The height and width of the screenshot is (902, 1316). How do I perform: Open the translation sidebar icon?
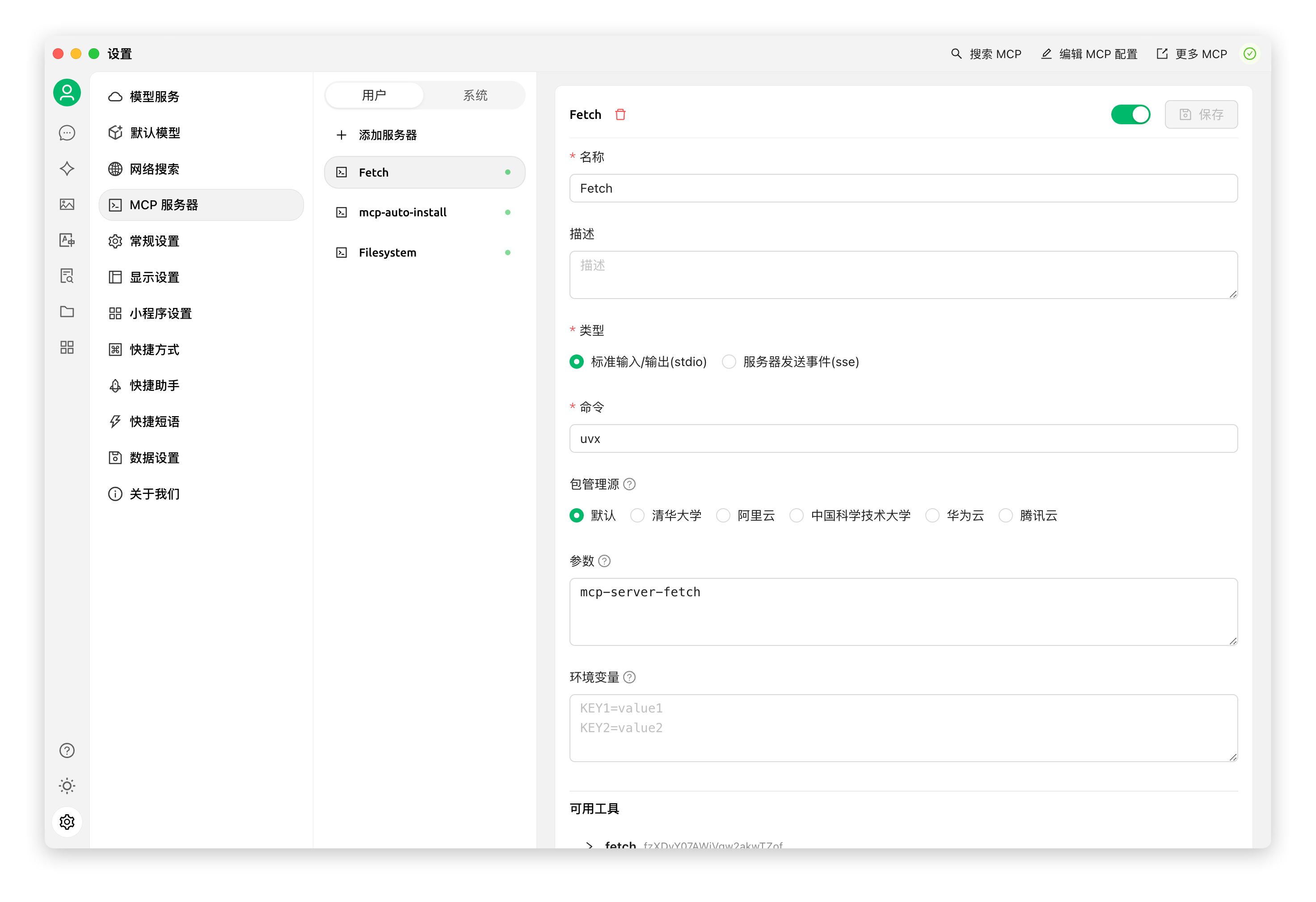[x=67, y=240]
